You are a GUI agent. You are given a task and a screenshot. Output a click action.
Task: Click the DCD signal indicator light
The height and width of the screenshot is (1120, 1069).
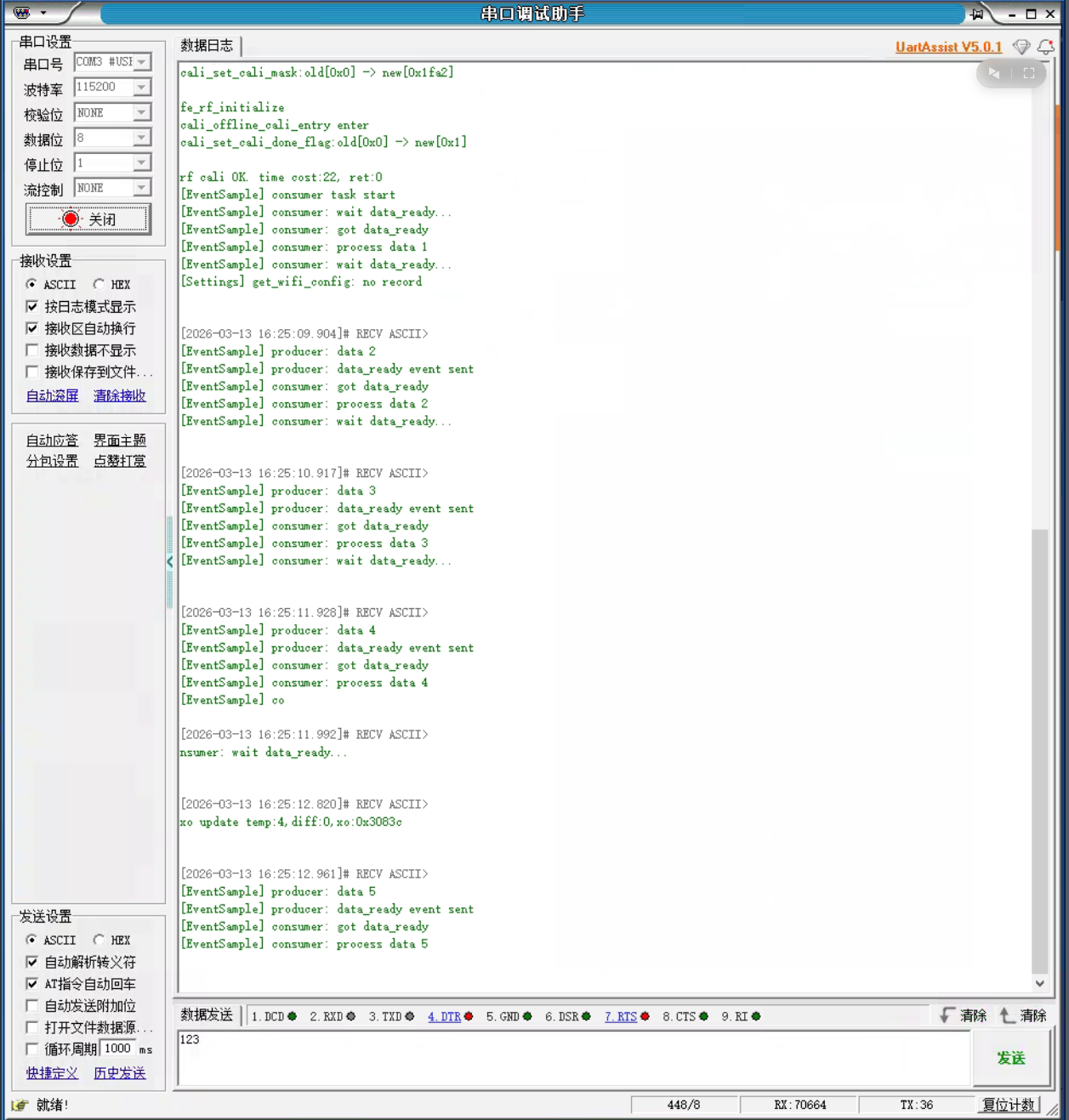pyautogui.click(x=293, y=1016)
